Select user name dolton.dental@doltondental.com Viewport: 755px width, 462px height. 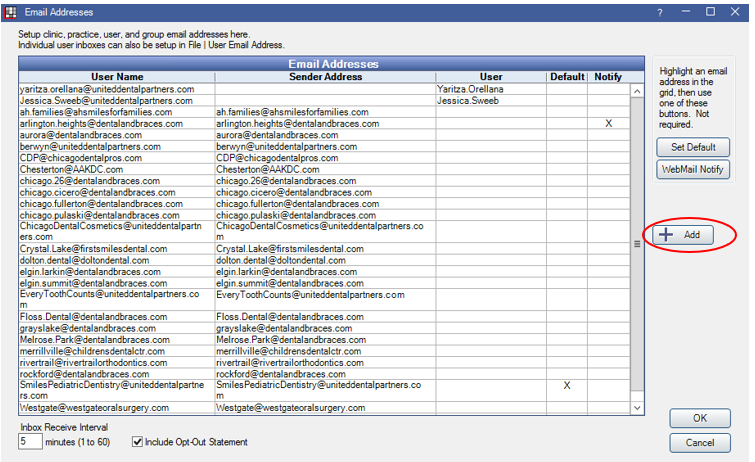coord(84,261)
